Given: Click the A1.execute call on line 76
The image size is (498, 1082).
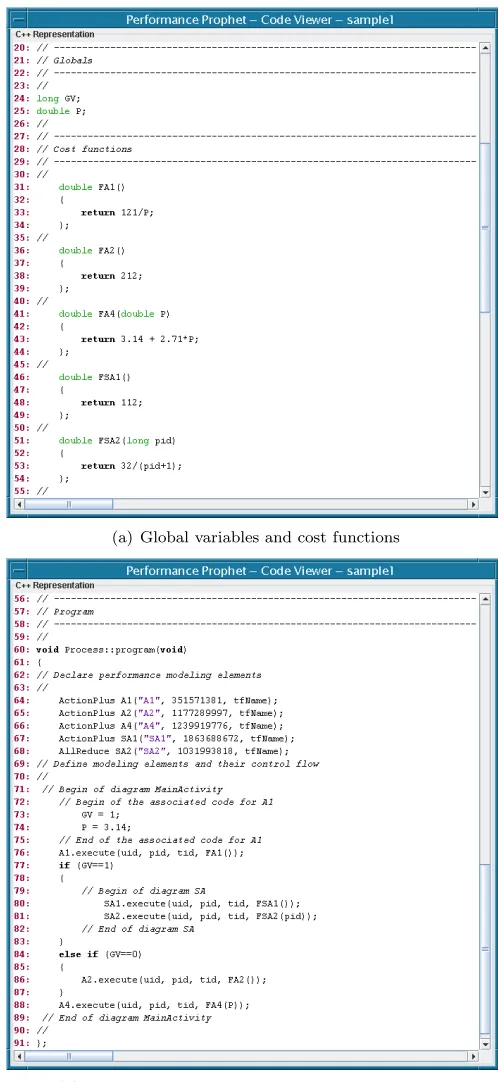Looking at the screenshot, I should point(151,852).
